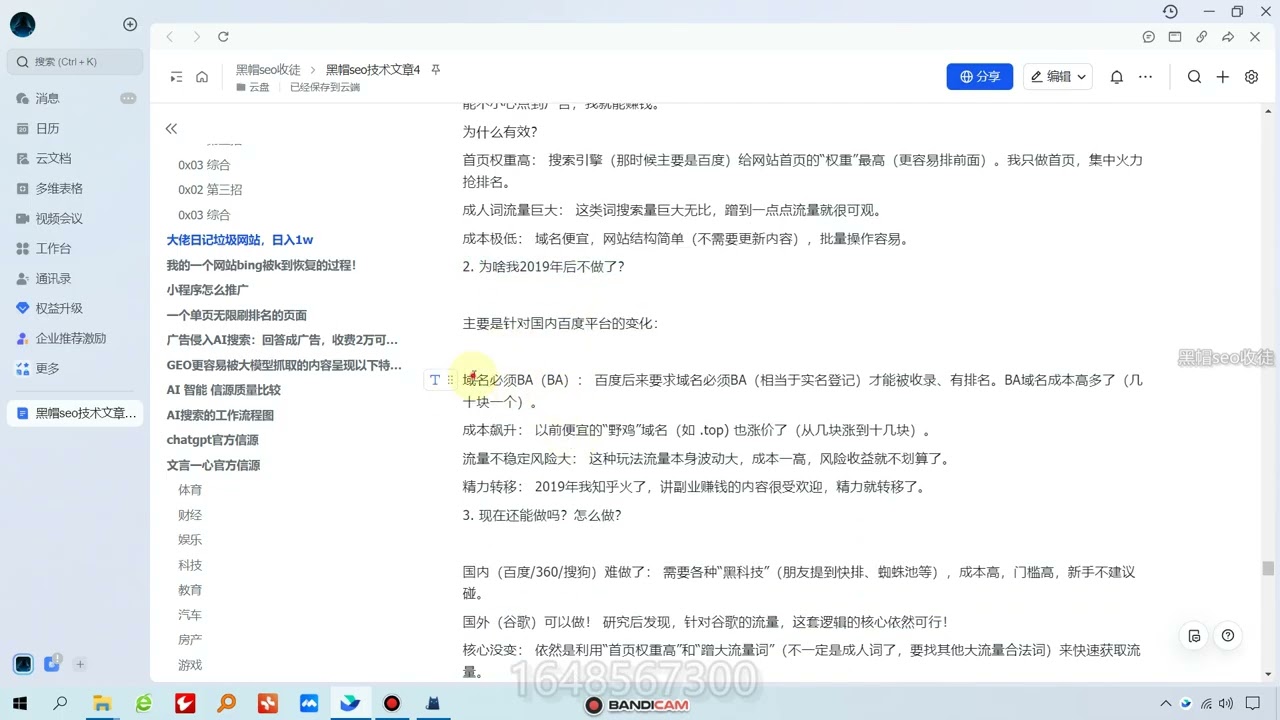Click the notification bell icon
The height and width of the screenshot is (720, 1280).
1117,77
